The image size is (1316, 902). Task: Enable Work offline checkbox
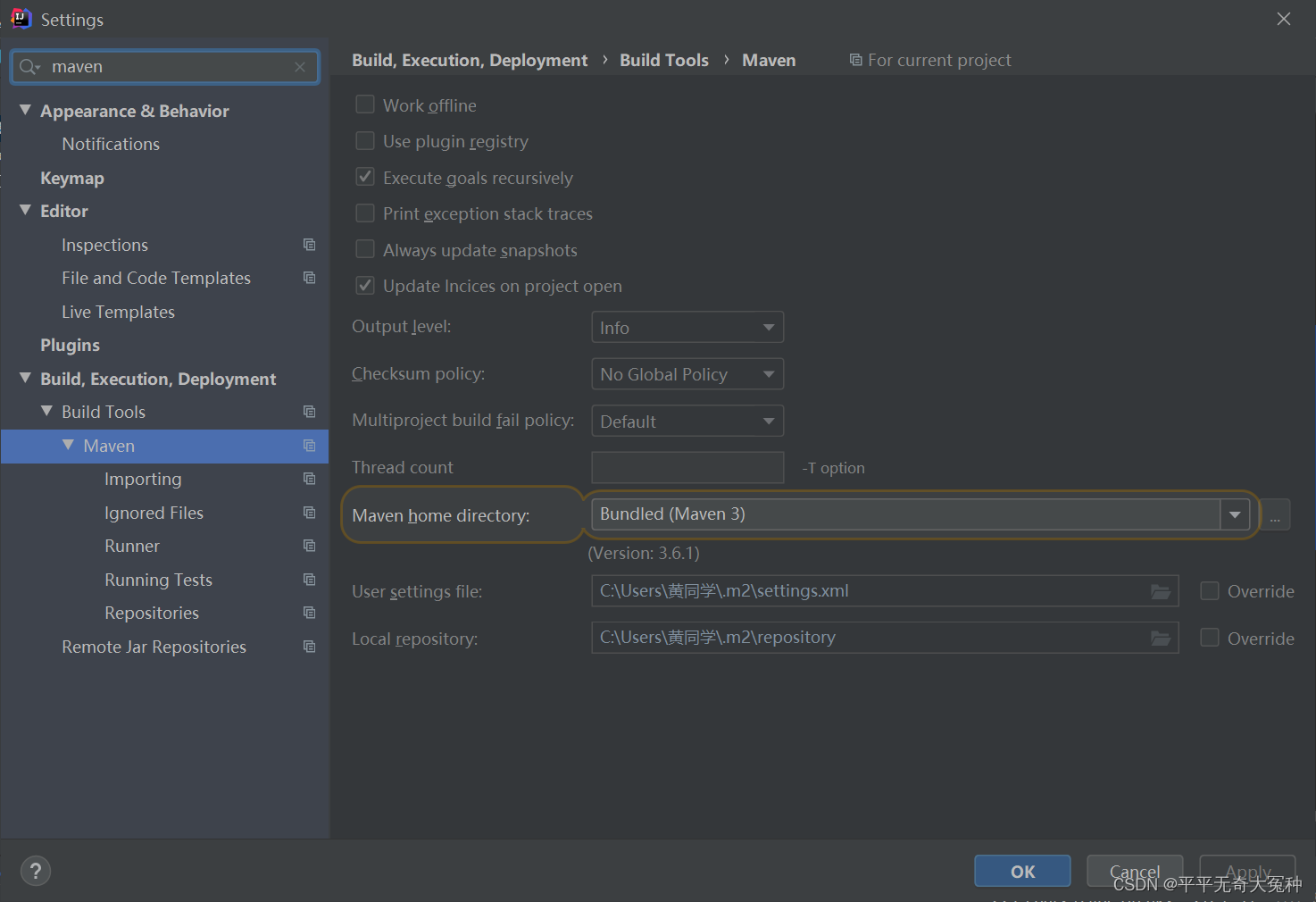click(x=364, y=104)
